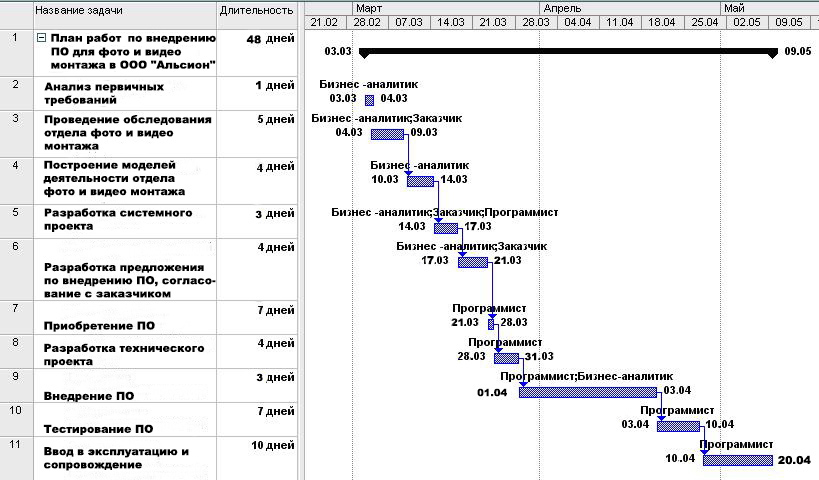Click the '09.05' summary finish date label
This screenshot has height=480, width=819.
pyautogui.click(x=798, y=51)
